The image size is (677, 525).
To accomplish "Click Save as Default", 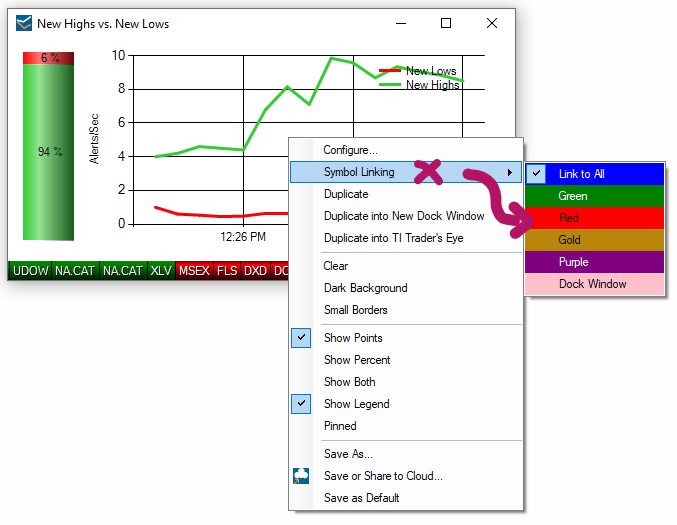I will [361, 498].
